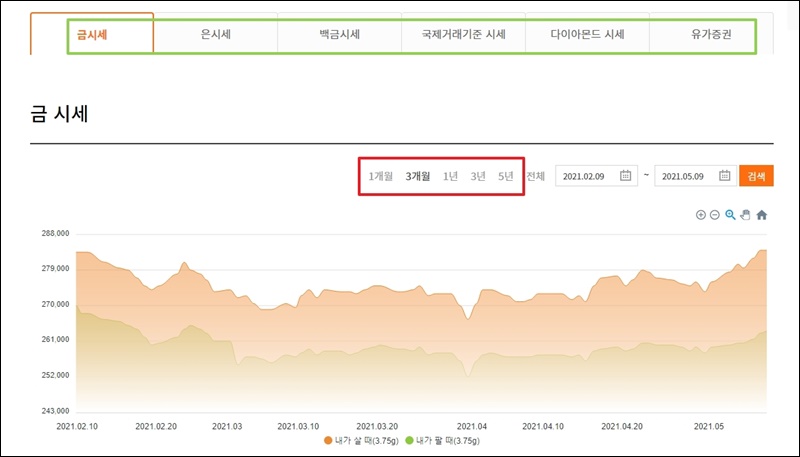Open the 다이아몬드 시세 tab
This screenshot has height=457, width=800.
pos(587,34)
